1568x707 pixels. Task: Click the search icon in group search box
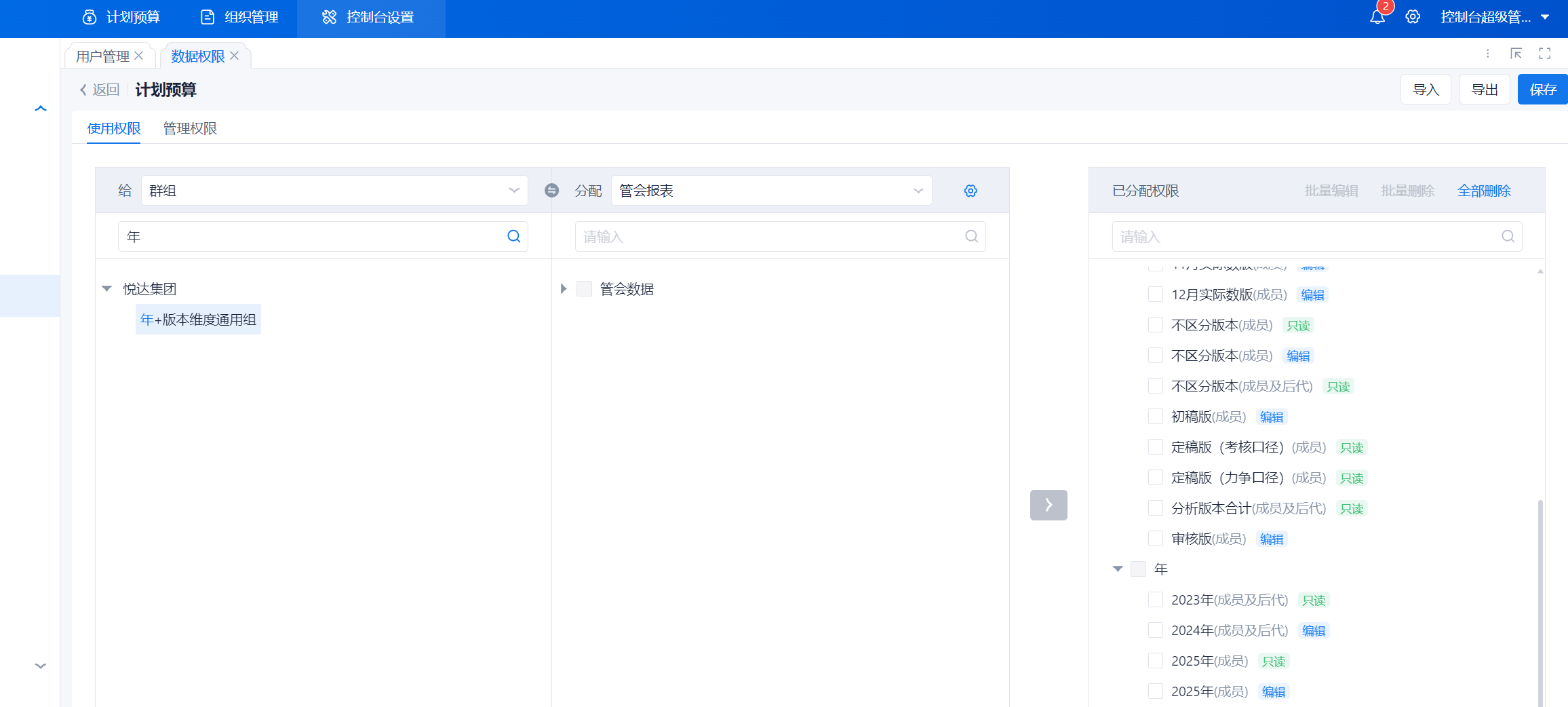point(513,236)
